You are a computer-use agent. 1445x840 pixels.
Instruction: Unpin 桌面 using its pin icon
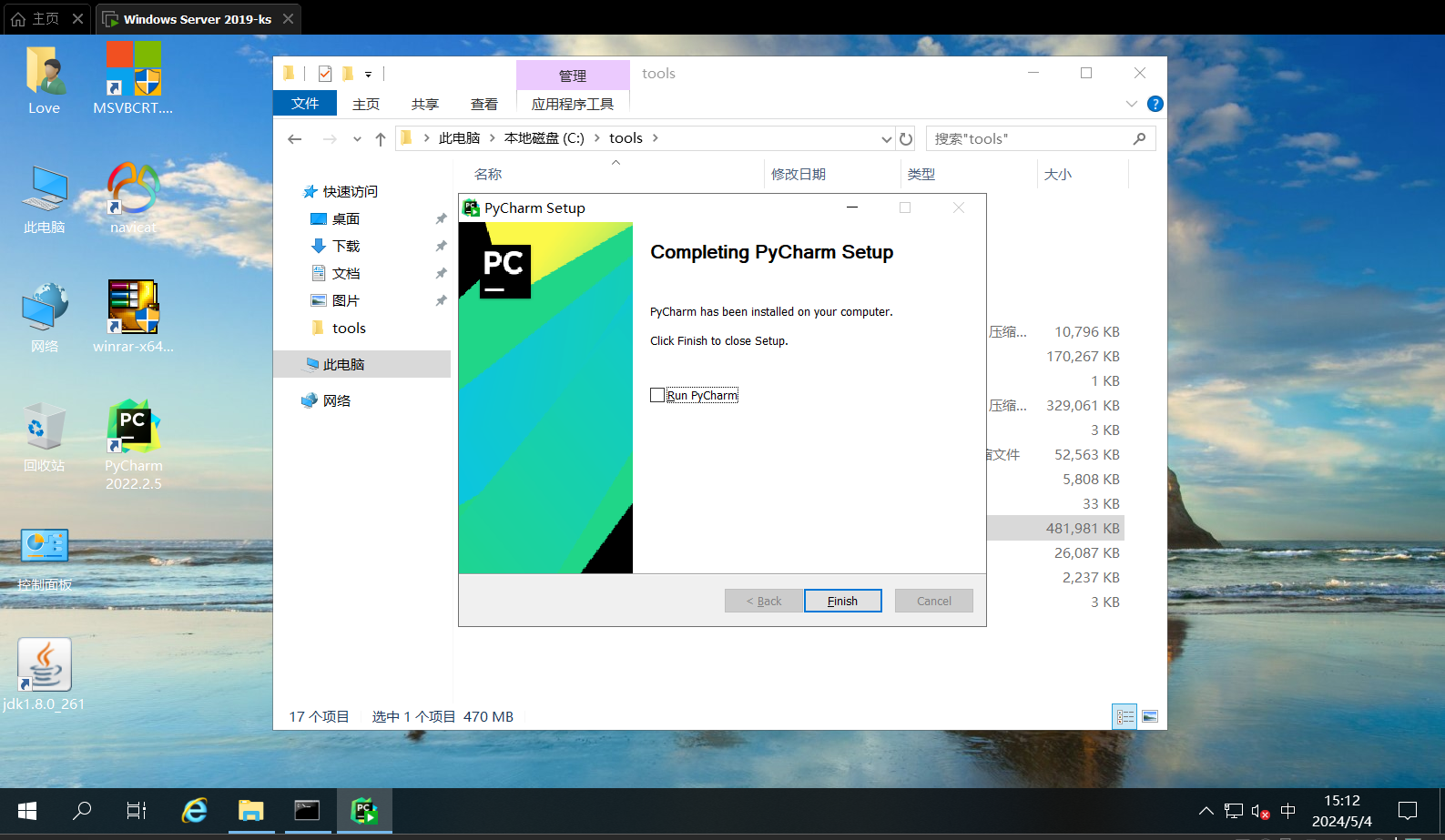(x=441, y=218)
